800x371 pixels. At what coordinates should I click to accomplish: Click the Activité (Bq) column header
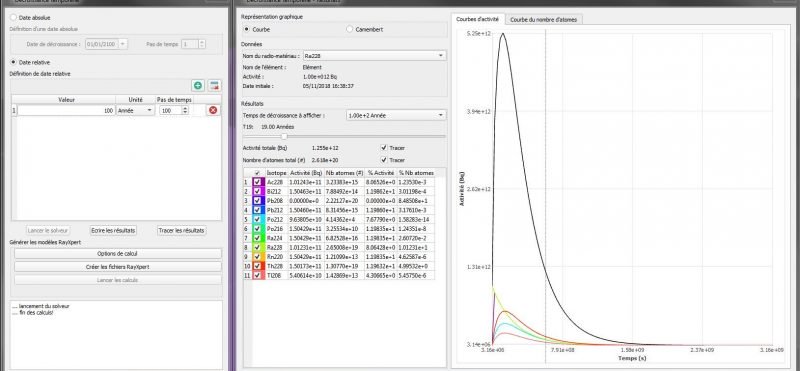tap(306, 173)
